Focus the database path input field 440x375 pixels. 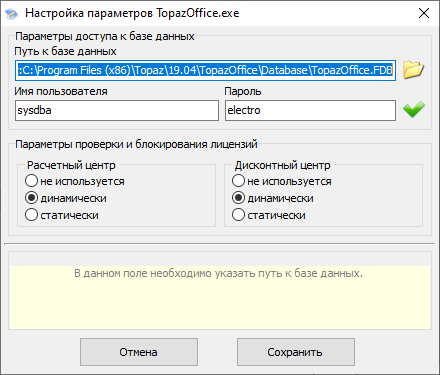coord(205,70)
